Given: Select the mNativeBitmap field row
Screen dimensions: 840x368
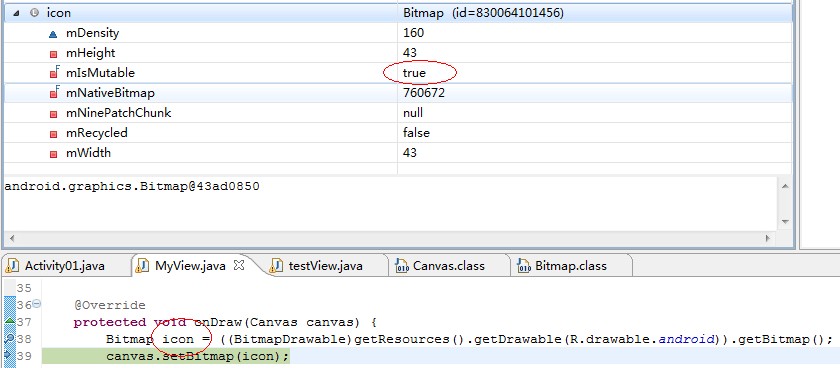Looking at the screenshot, I should point(398,93).
